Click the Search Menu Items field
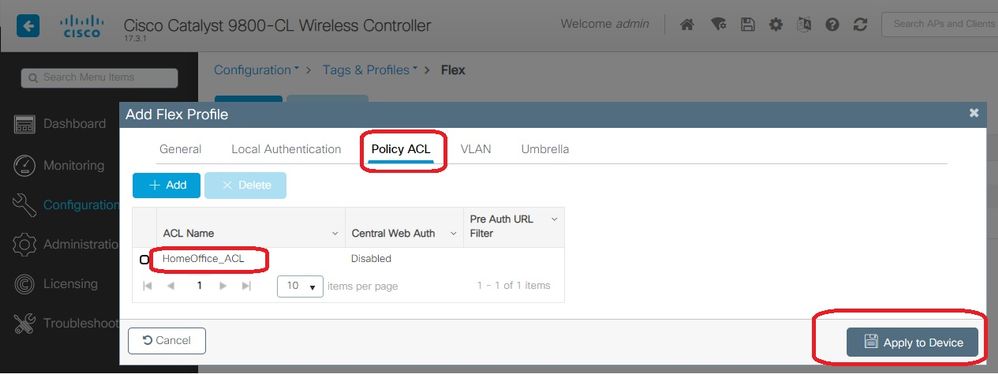 (99, 78)
